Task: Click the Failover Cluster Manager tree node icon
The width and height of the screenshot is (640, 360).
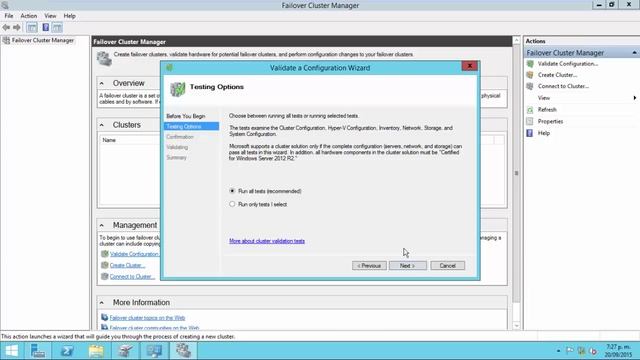Action: [x=6, y=40]
